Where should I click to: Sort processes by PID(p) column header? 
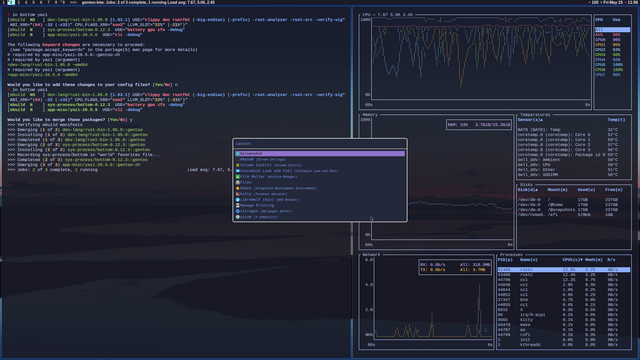point(505,260)
